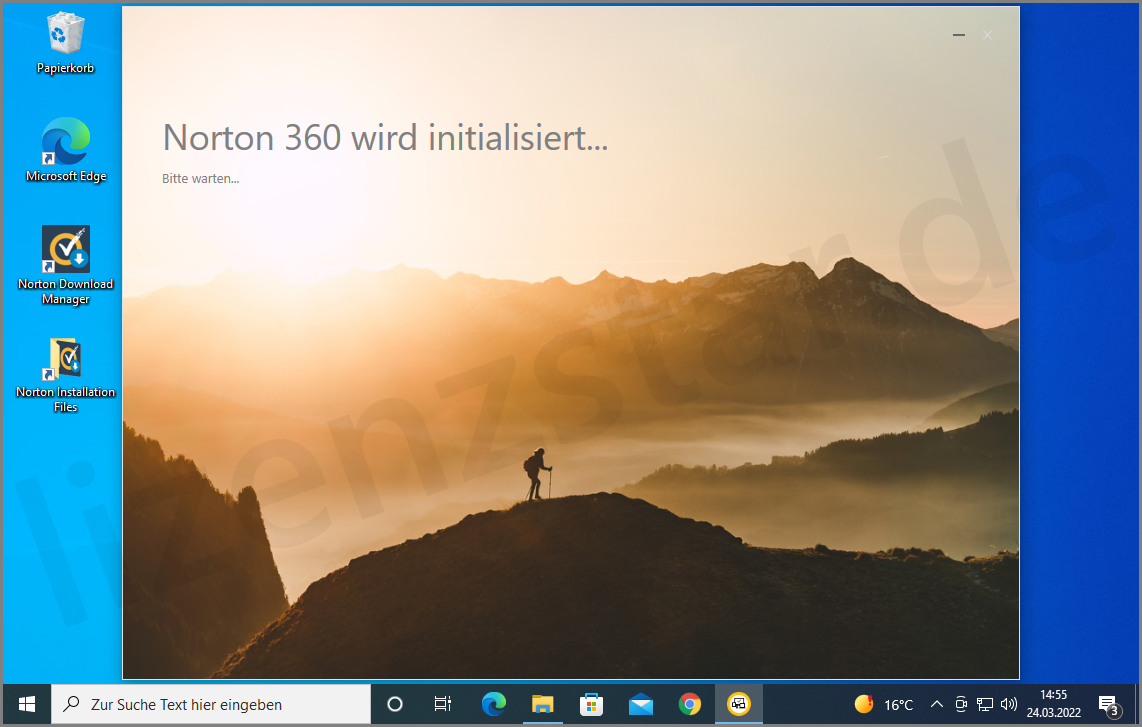
Task: Open Task View on the taskbar
Action: (x=442, y=704)
